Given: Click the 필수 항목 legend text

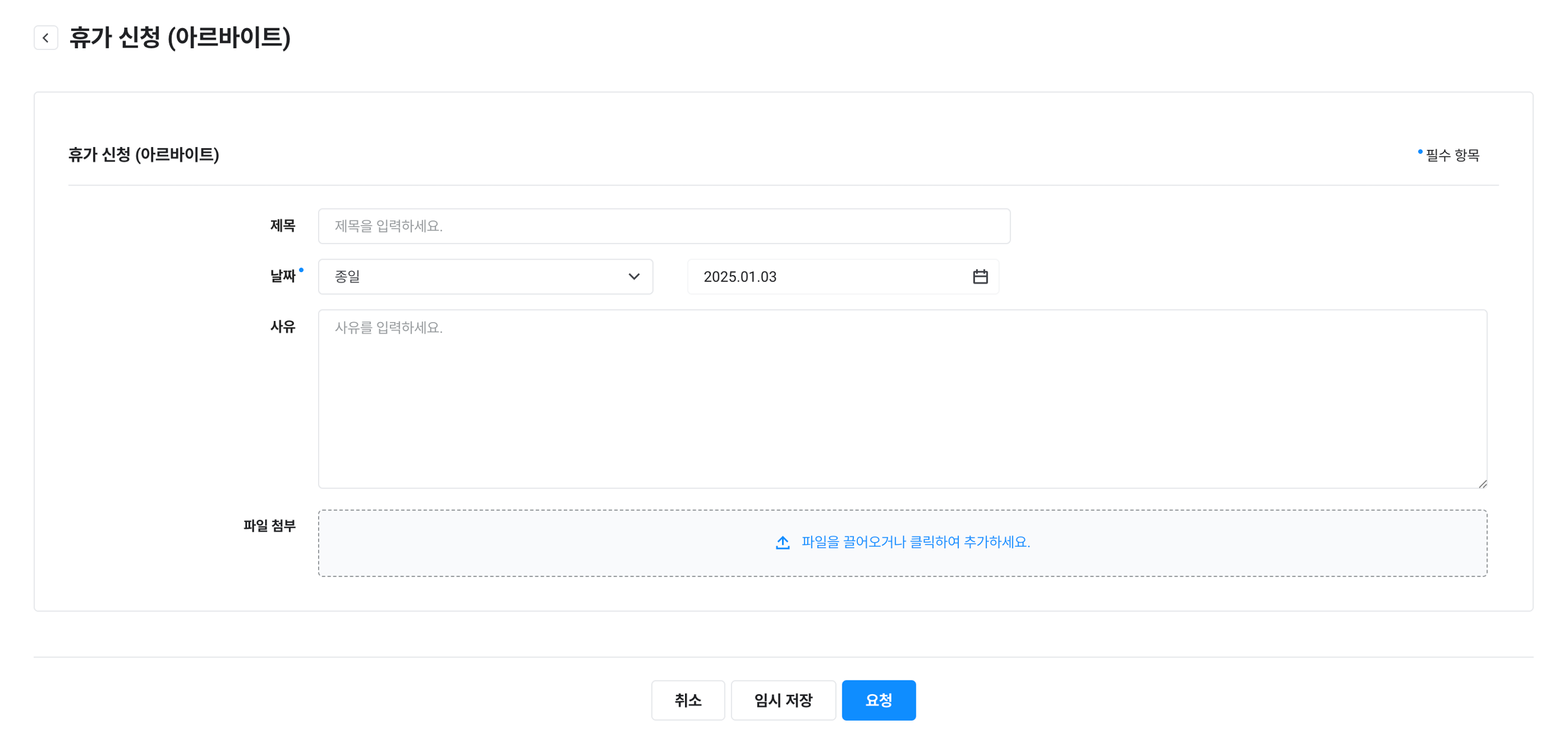Looking at the screenshot, I should 1452,155.
